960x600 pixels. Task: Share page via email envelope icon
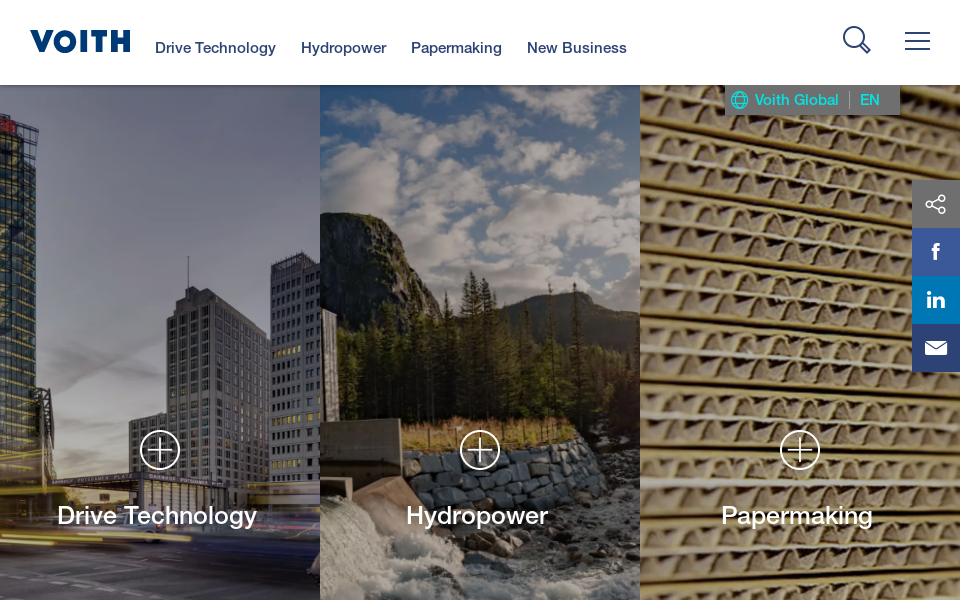pyautogui.click(x=936, y=348)
